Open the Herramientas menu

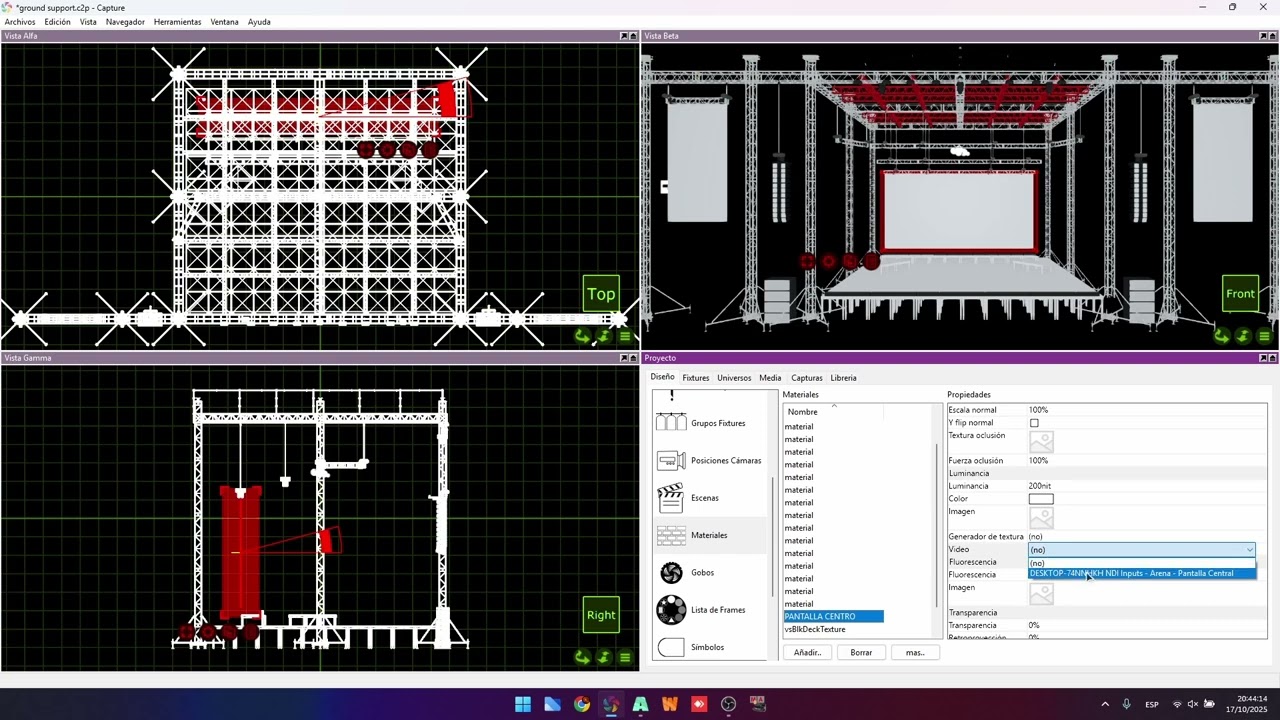click(x=177, y=22)
